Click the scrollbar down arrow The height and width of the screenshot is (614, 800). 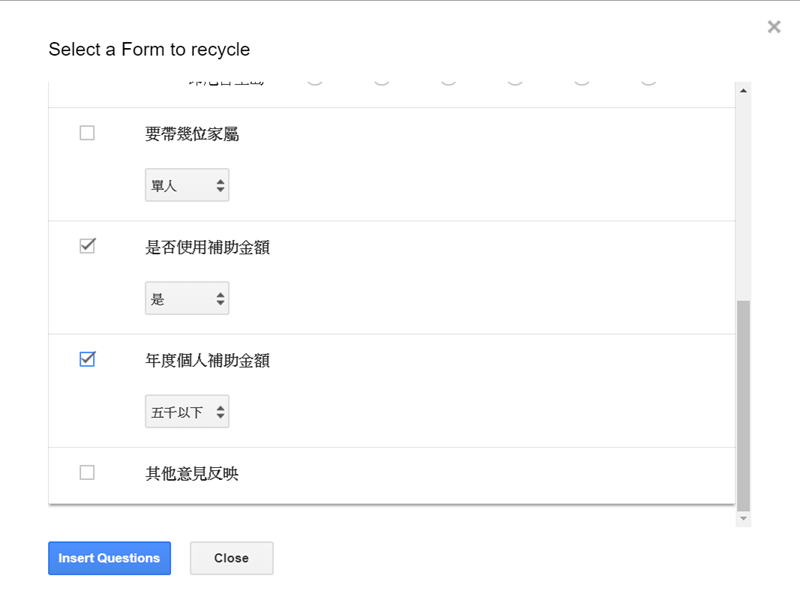click(742, 519)
